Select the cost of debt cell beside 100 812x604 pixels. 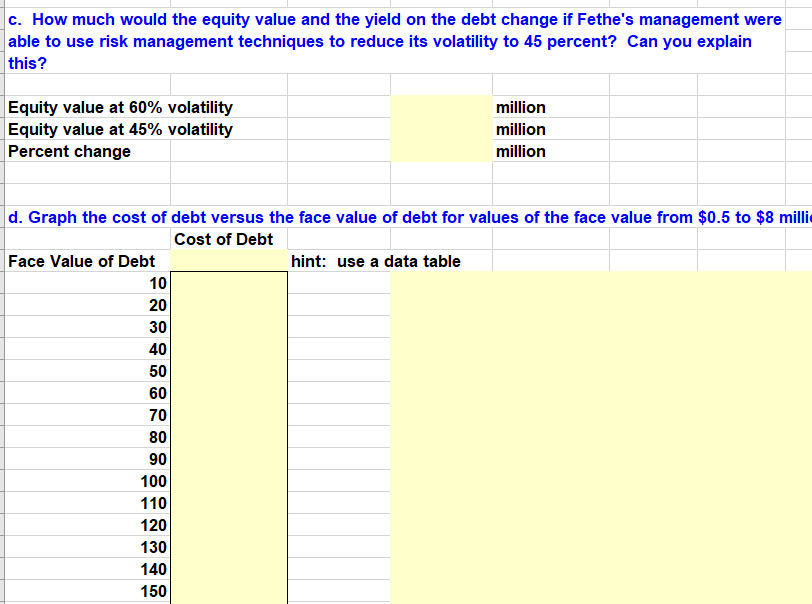[x=229, y=481]
